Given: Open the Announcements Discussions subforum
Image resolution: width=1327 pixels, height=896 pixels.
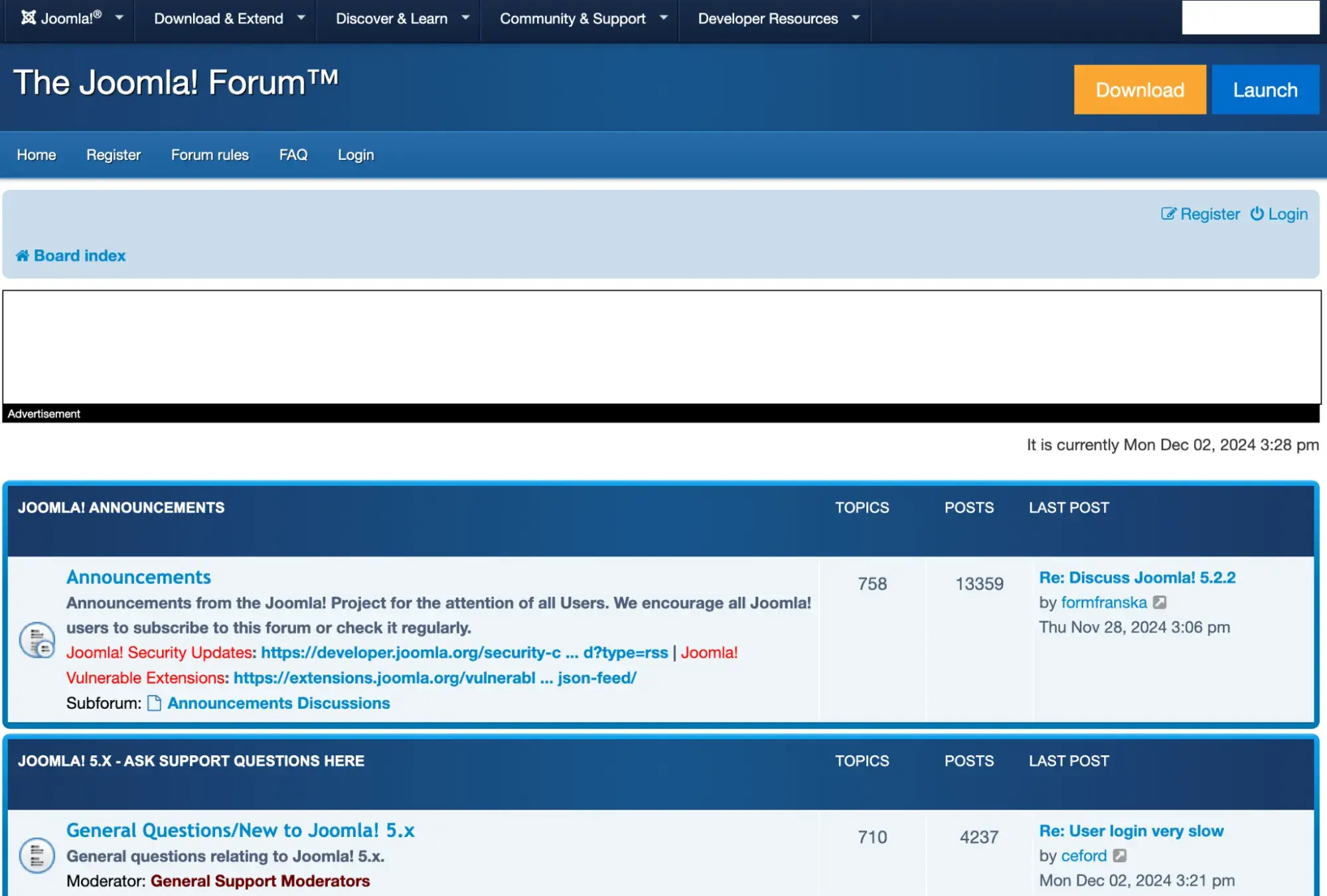Looking at the screenshot, I should coord(278,703).
